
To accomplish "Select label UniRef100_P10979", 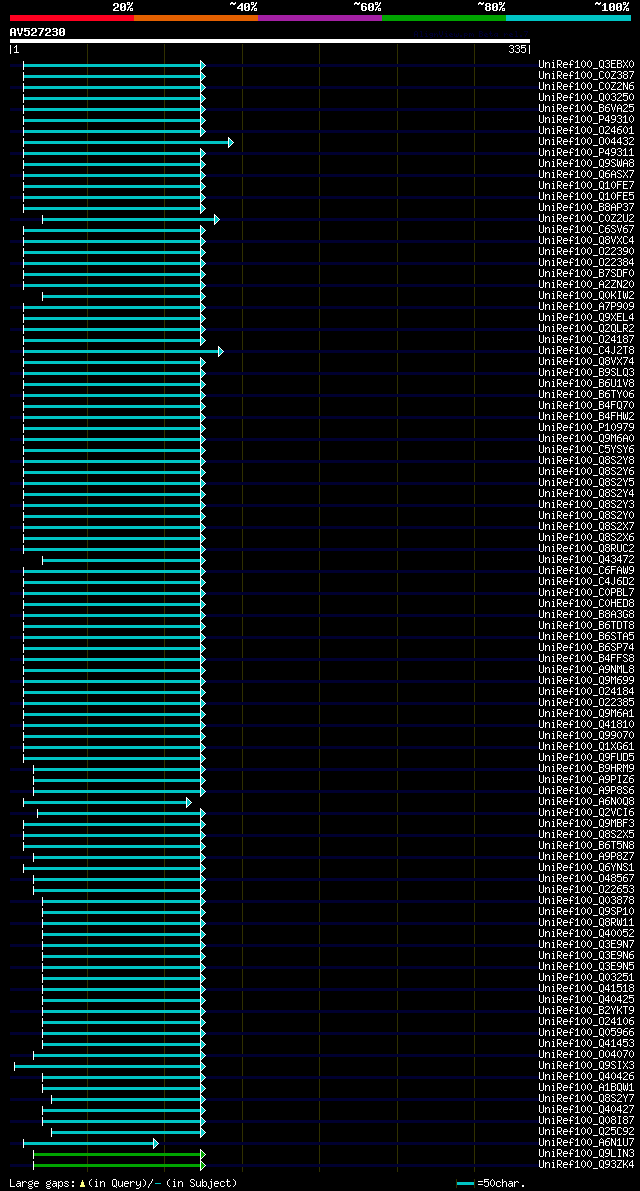I will coord(586,428).
